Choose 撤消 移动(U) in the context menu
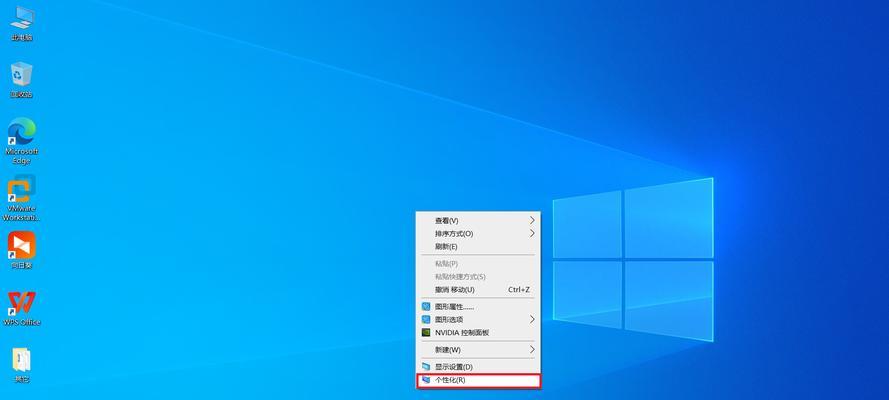 click(478, 290)
